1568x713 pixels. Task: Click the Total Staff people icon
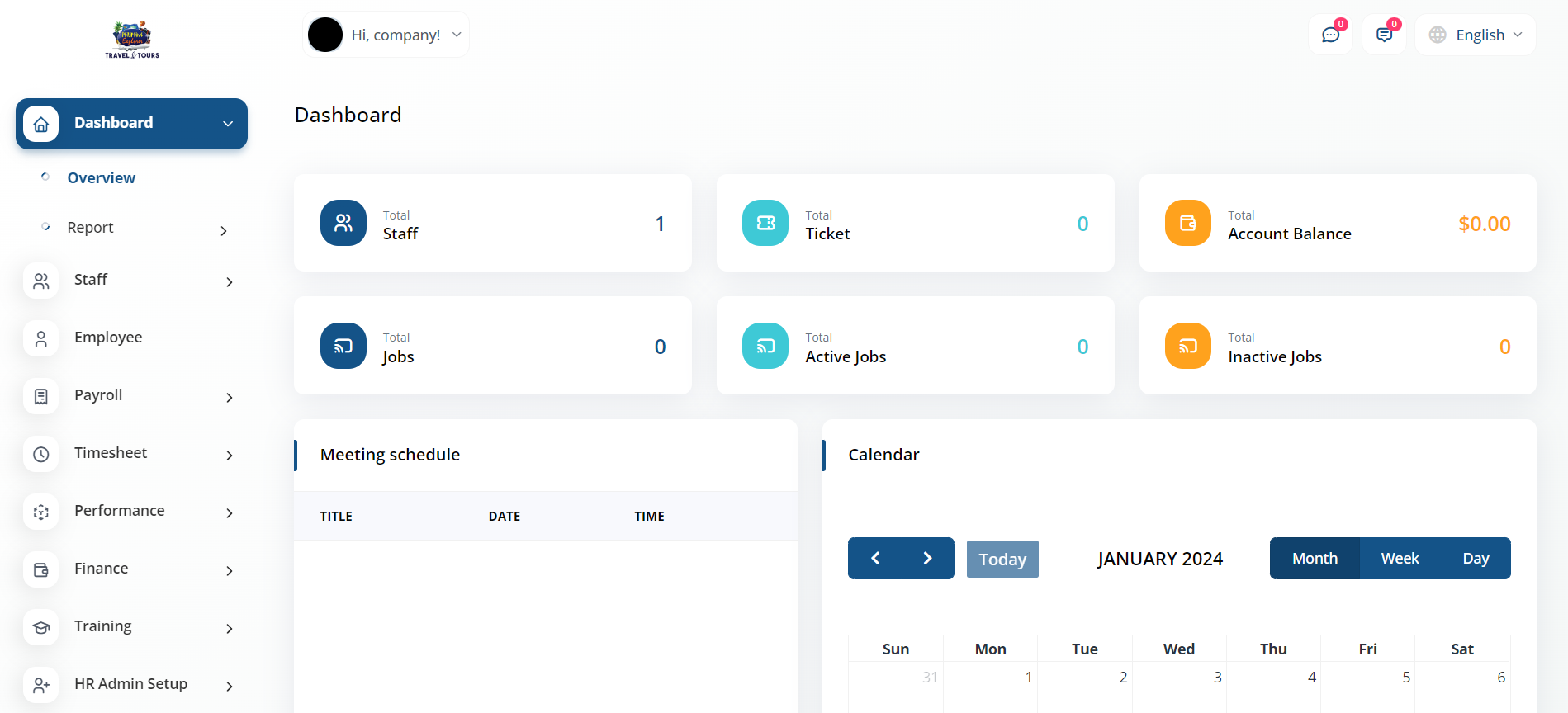pos(343,223)
